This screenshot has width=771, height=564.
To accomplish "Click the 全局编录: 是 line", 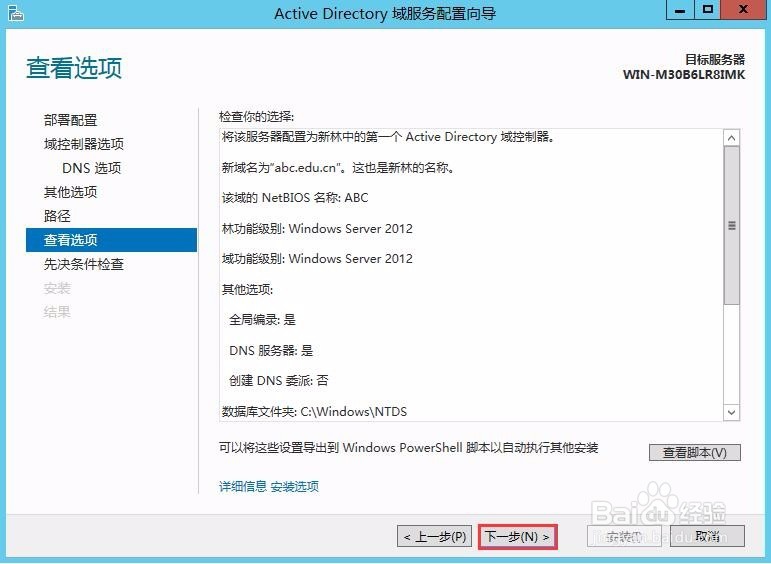I will coord(263,320).
